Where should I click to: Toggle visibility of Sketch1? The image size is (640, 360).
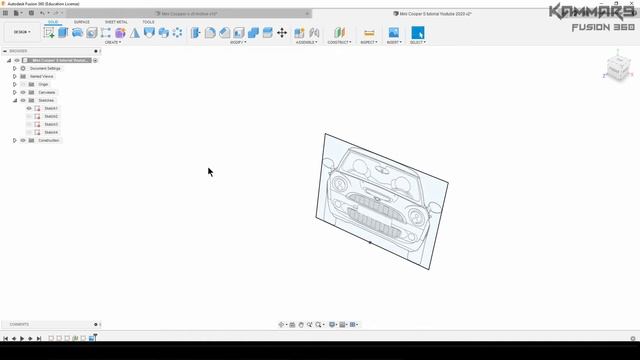(29, 108)
